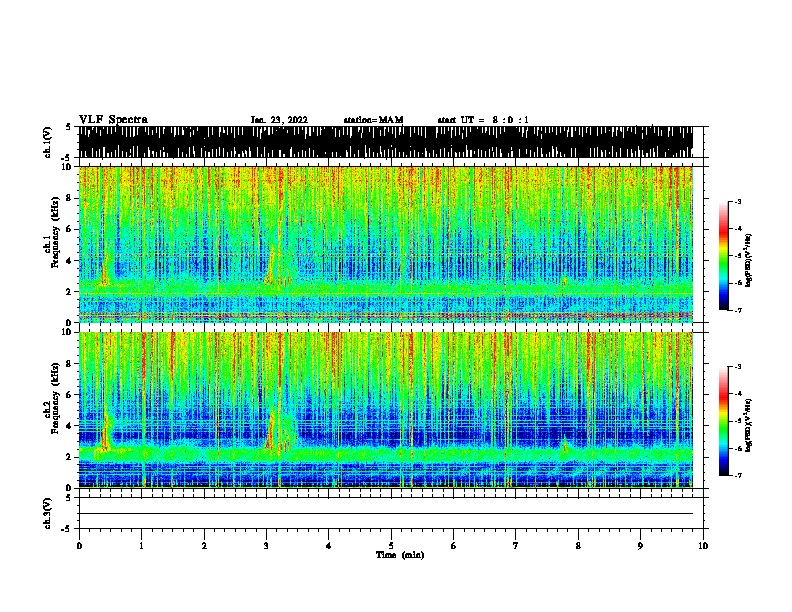Click the ch.1 colorbar log(PSD) label

click(x=748, y=260)
